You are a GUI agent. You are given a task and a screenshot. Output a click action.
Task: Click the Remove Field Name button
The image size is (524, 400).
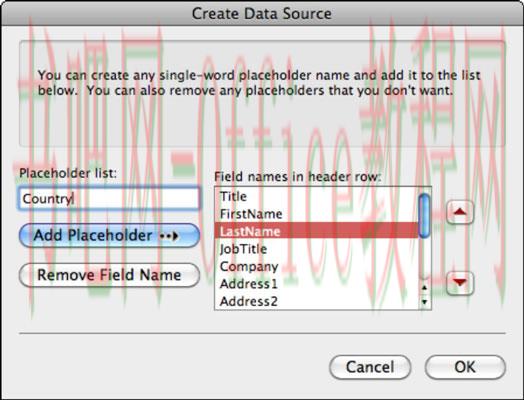tap(109, 275)
